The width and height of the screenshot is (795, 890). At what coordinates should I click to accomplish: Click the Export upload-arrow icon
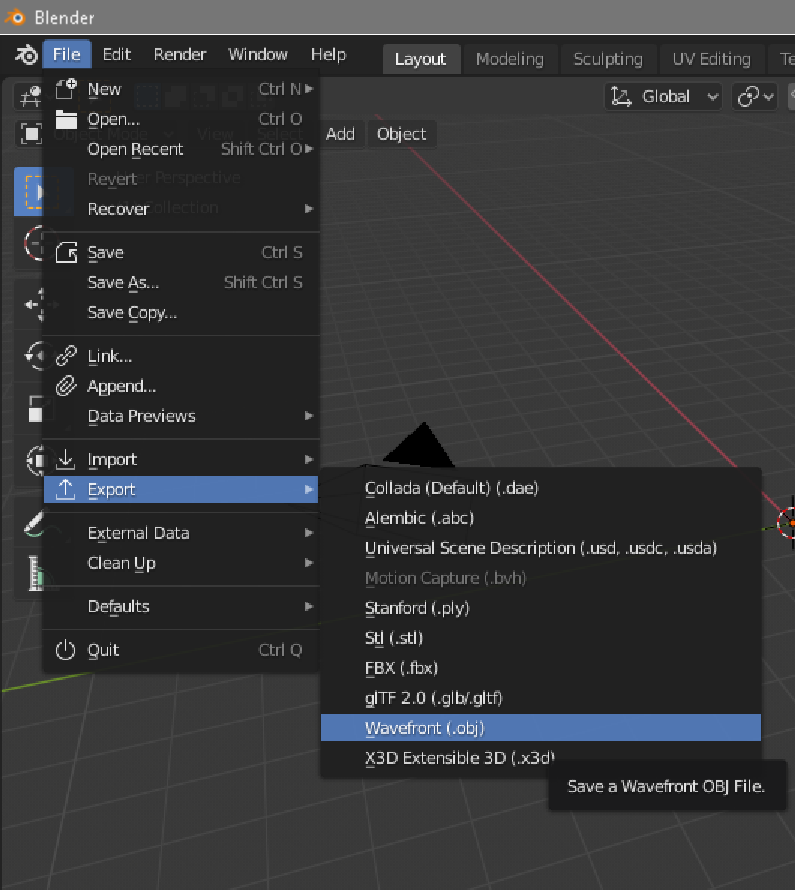coord(66,489)
